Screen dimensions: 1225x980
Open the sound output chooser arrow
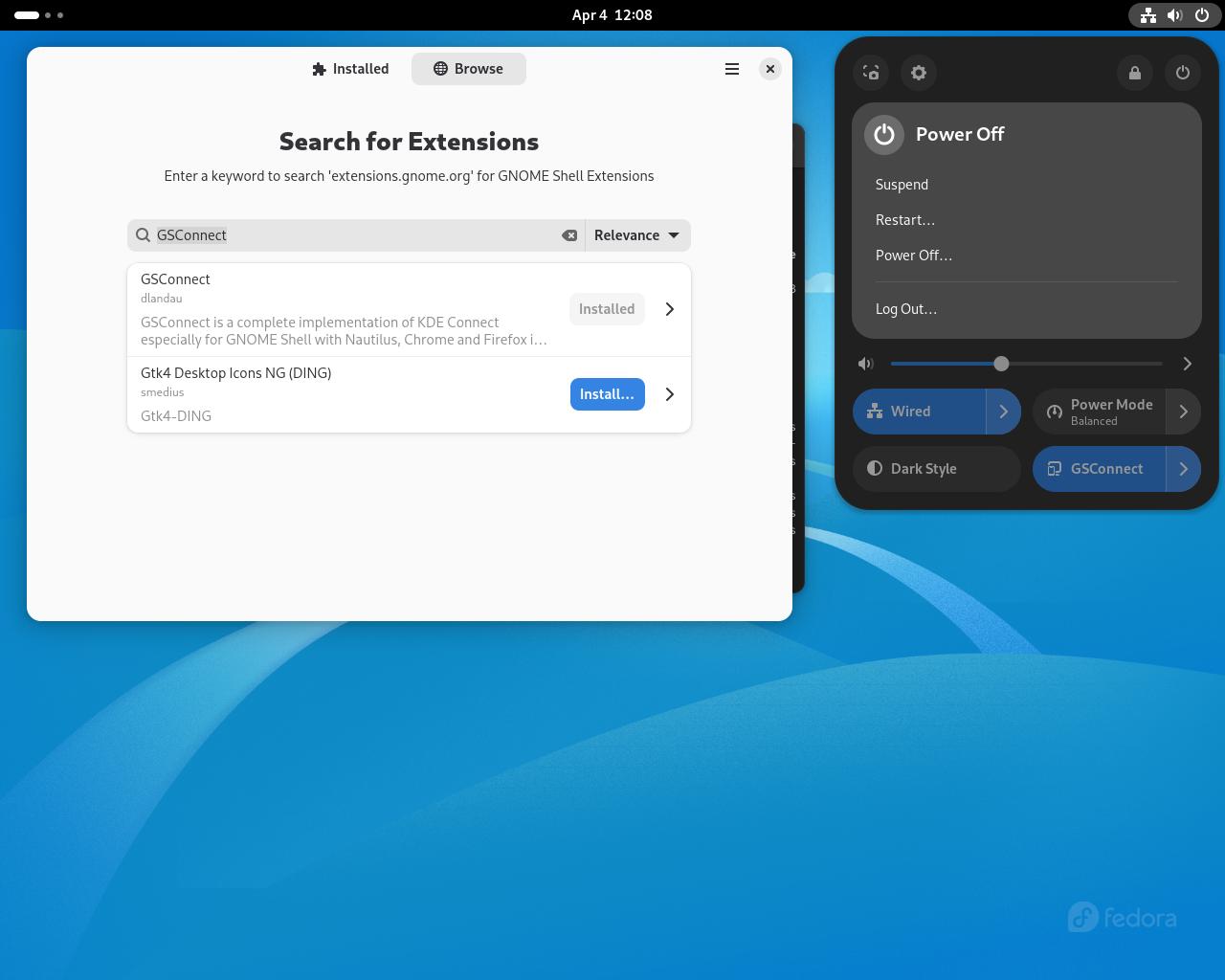[x=1187, y=364]
